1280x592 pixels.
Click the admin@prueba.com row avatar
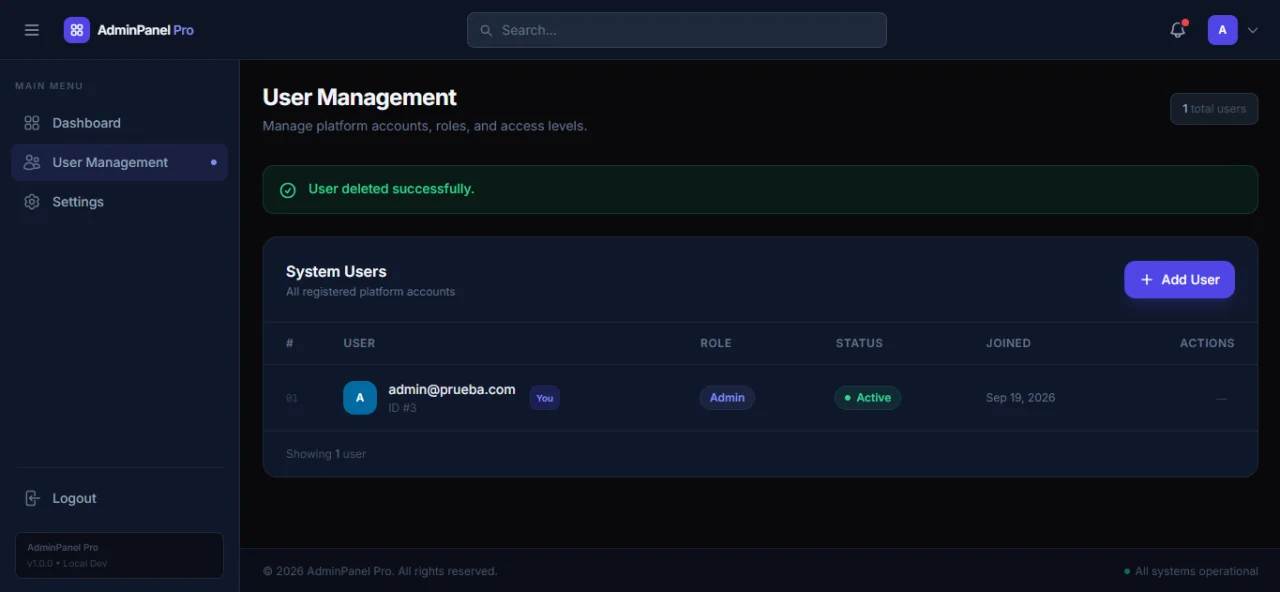coord(360,398)
